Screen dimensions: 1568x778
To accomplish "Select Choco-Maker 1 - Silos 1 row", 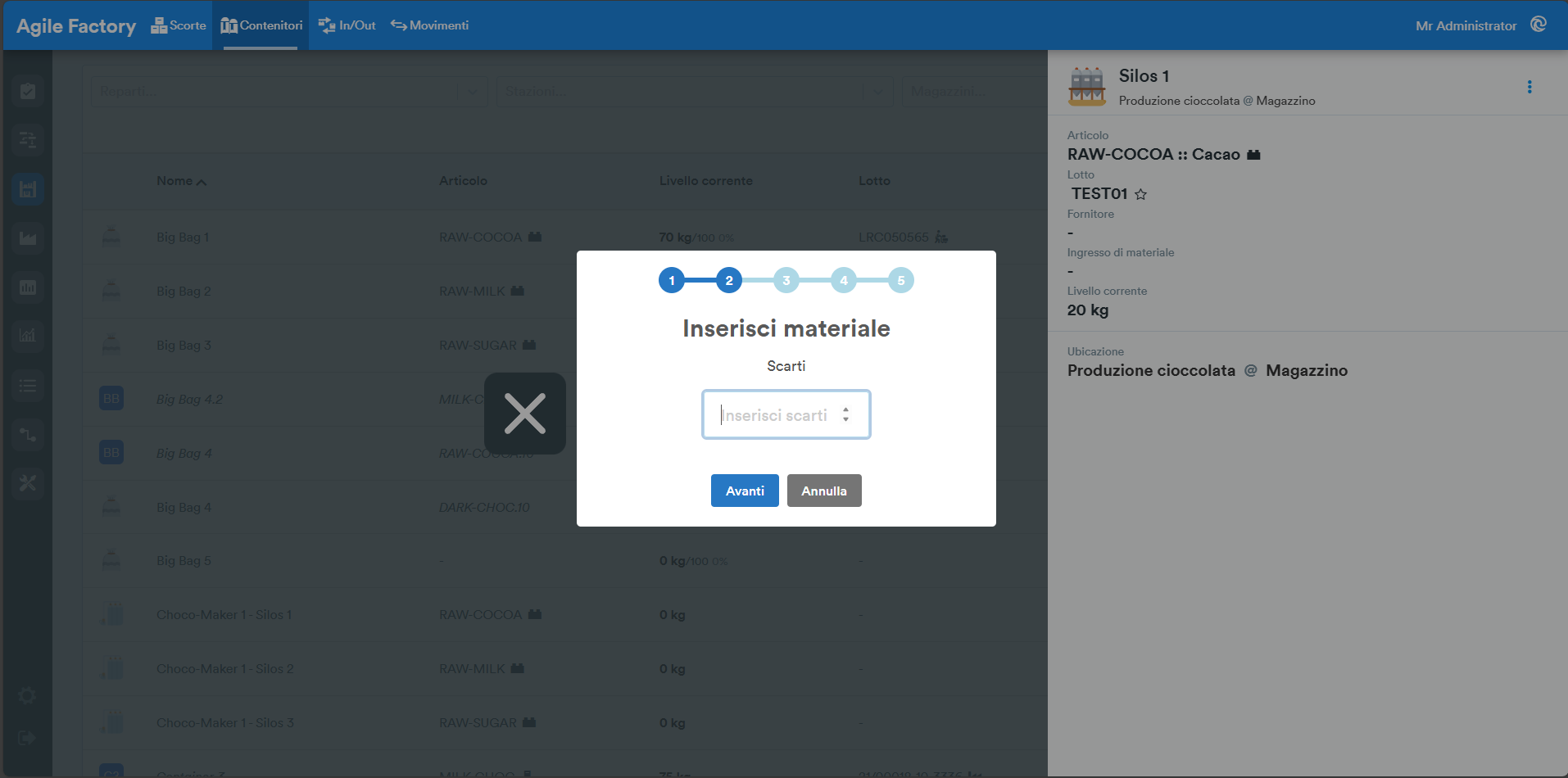I will (564, 615).
